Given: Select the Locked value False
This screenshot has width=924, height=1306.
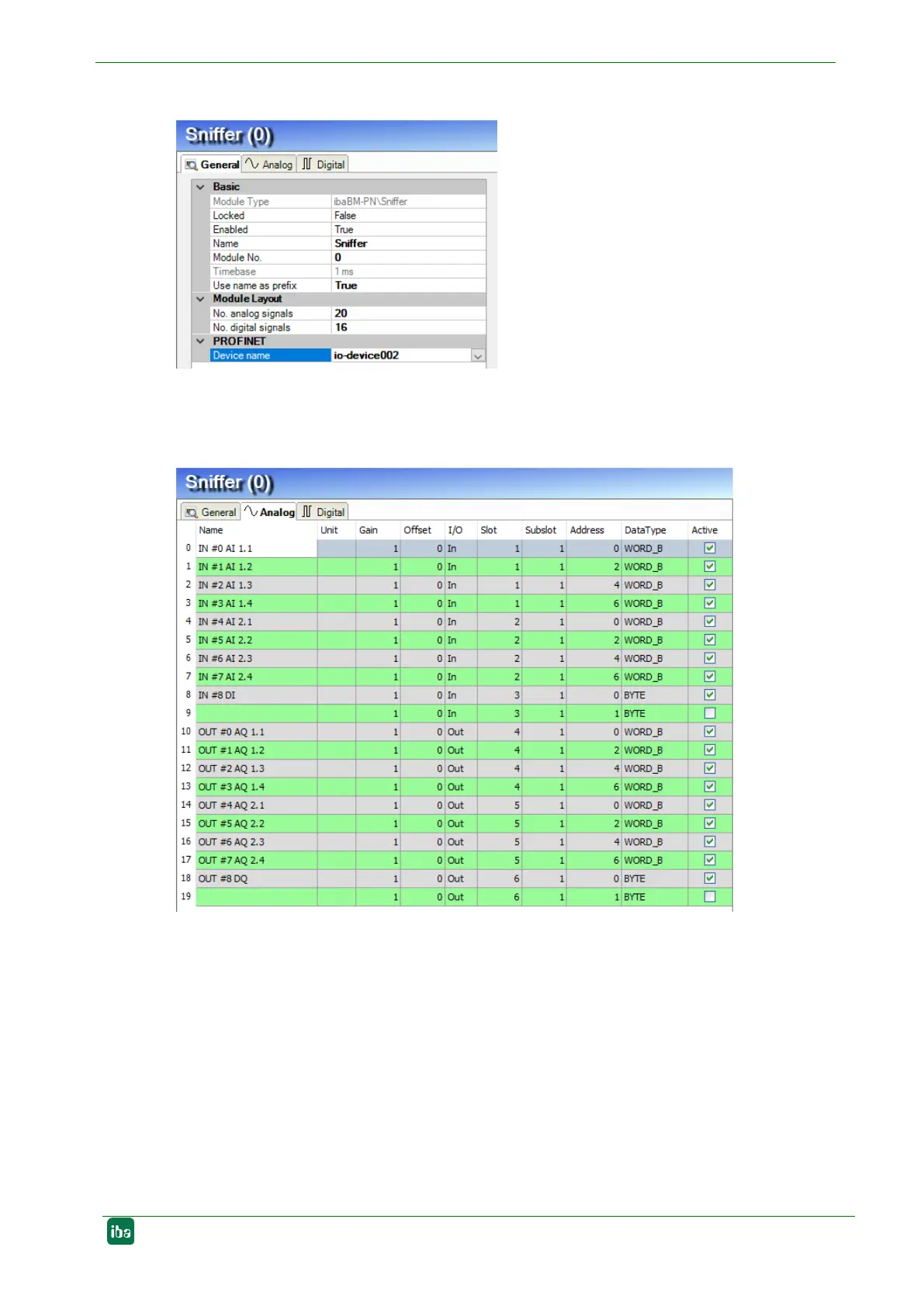Looking at the screenshot, I should (x=408, y=216).
